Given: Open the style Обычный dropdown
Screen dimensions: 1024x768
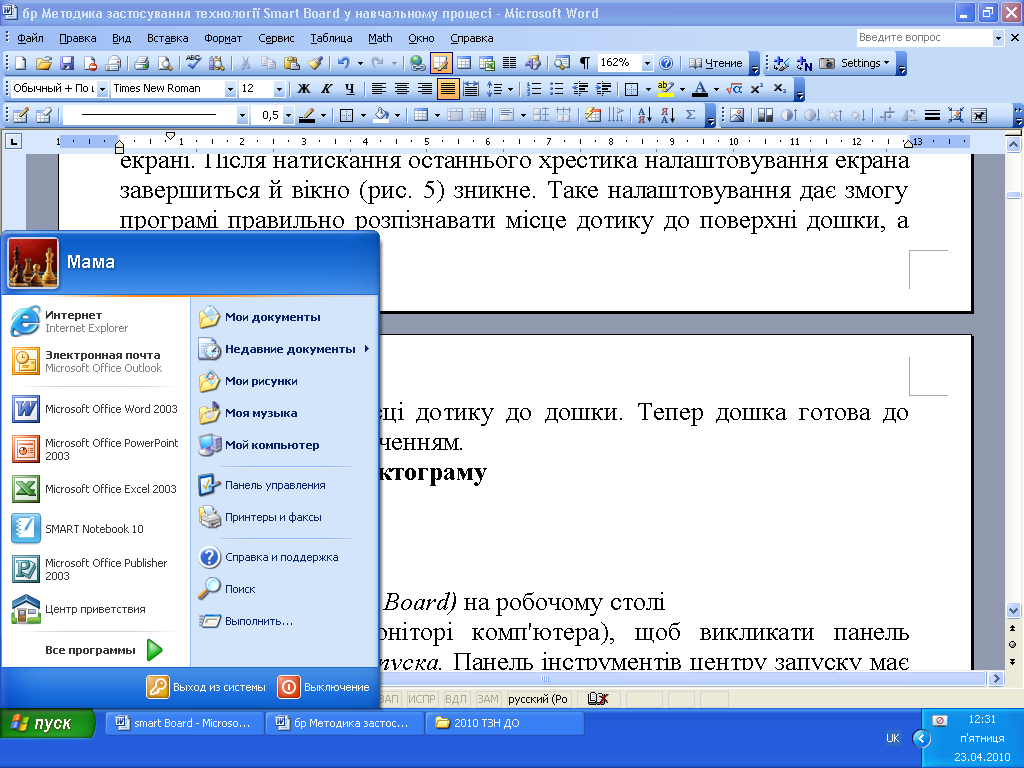Looking at the screenshot, I should 103,88.
